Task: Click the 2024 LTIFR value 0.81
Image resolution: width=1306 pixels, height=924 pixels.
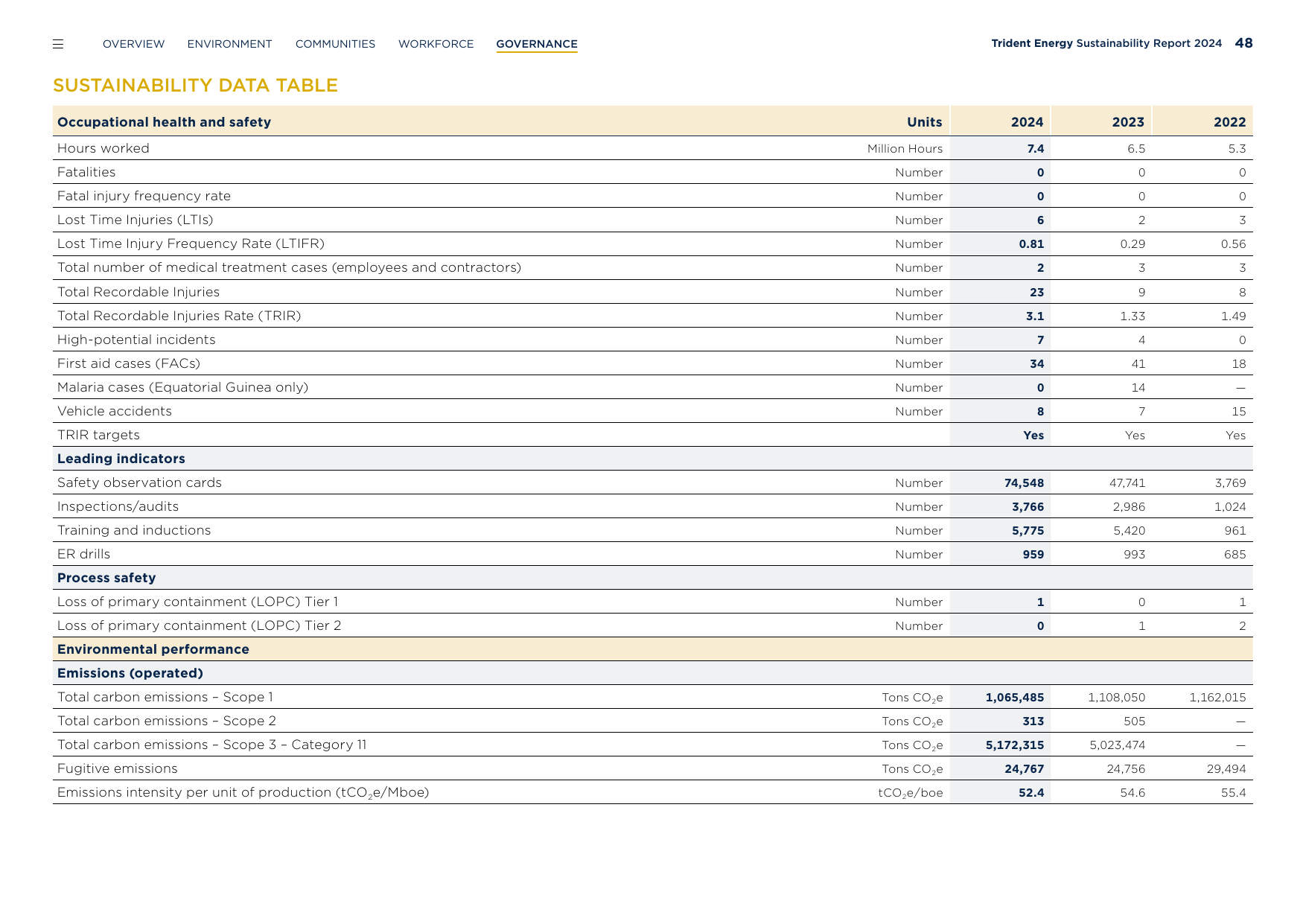Action: 1031,244
